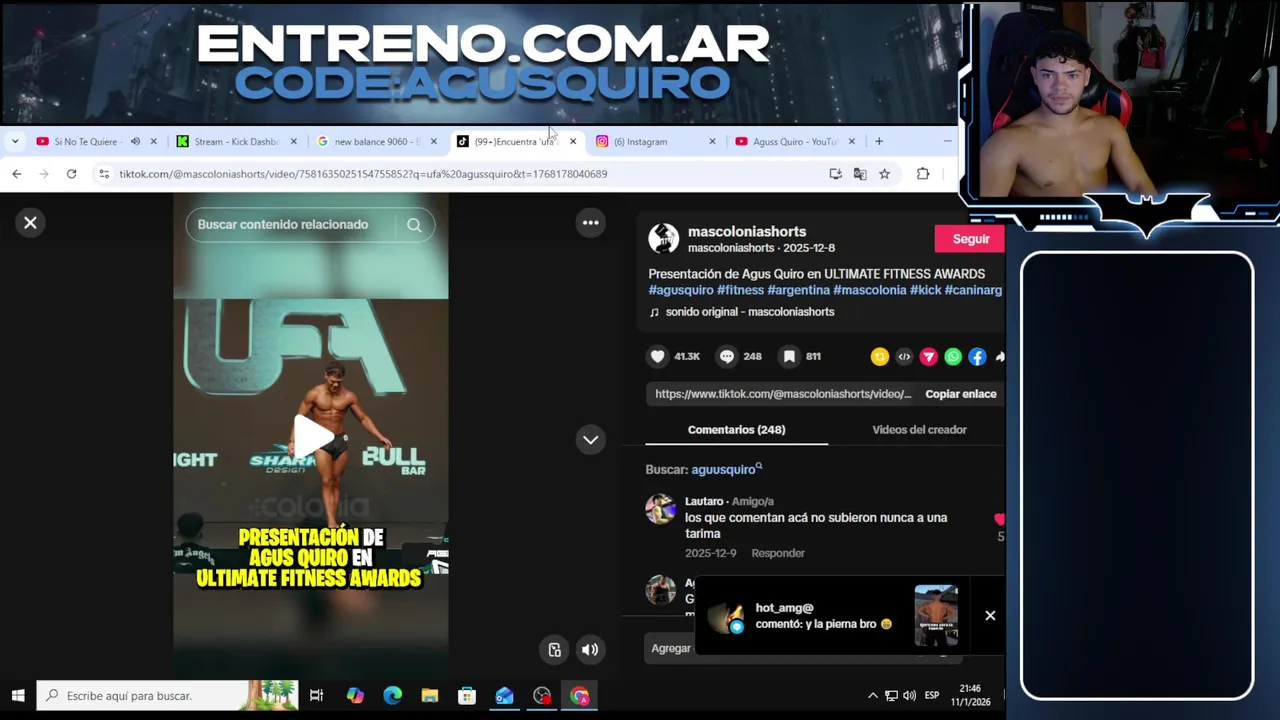Screen dimensions: 1280x720
Task: Share the video on Facebook
Action: (977, 357)
